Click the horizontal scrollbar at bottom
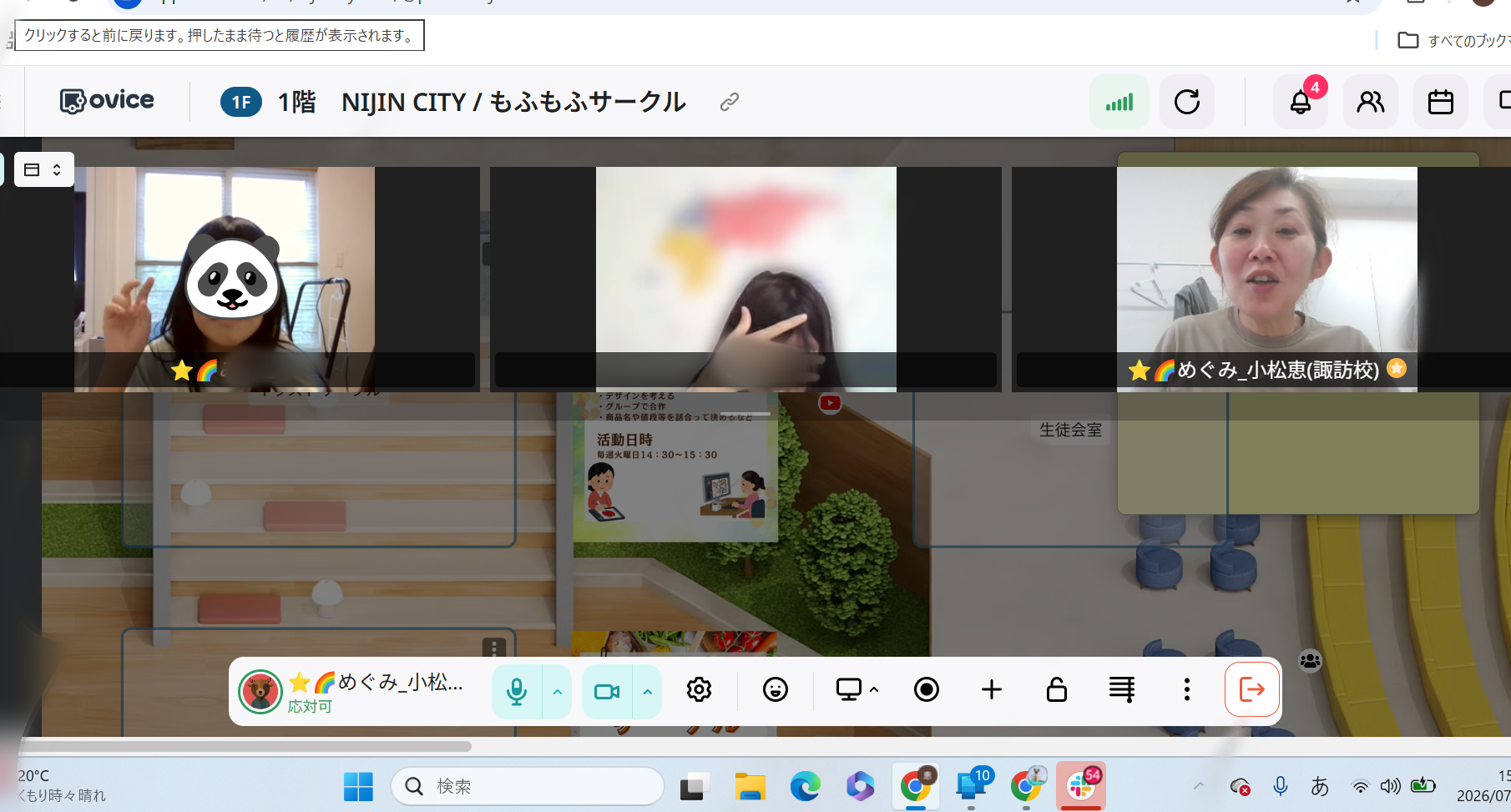The image size is (1511, 812). [x=246, y=746]
